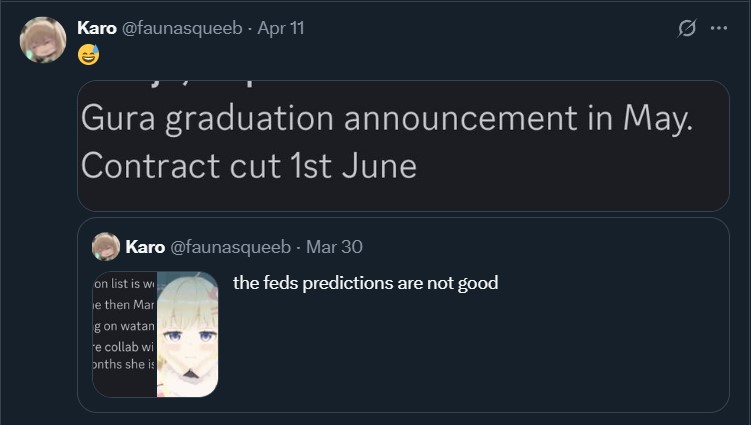Click the small avatar in quoted post
Screen dimensions: 751x425
pyautogui.click(x=106, y=247)
